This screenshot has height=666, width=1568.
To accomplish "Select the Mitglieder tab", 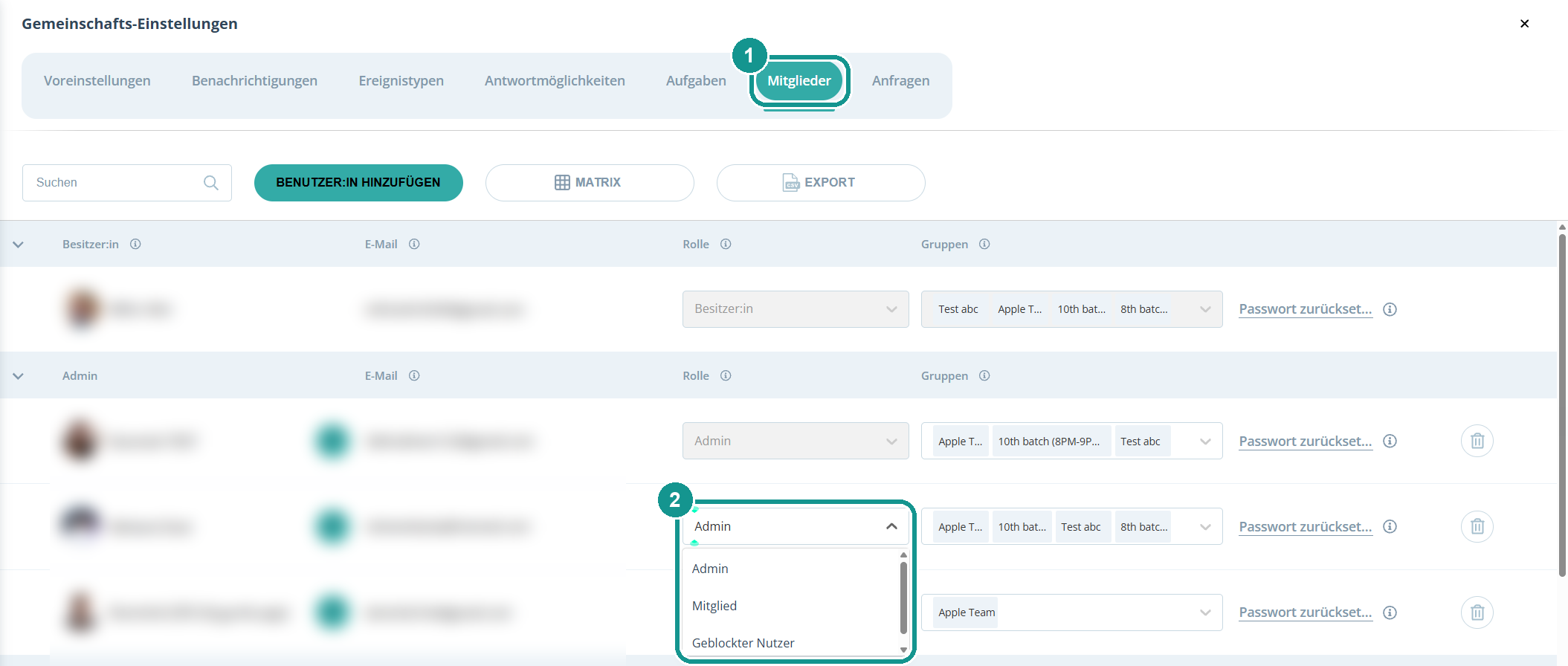I will (x=799, y=81).
